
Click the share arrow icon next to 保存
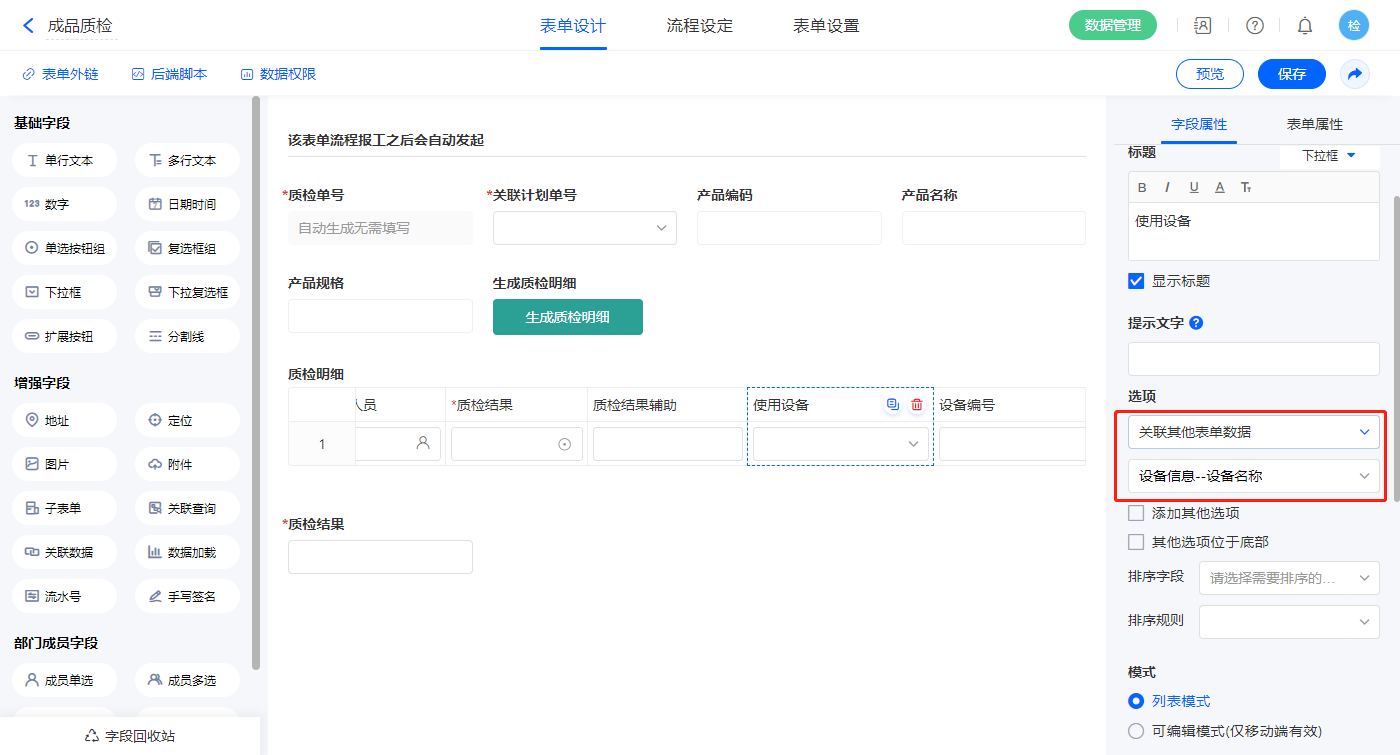(x=1355, y=74)
